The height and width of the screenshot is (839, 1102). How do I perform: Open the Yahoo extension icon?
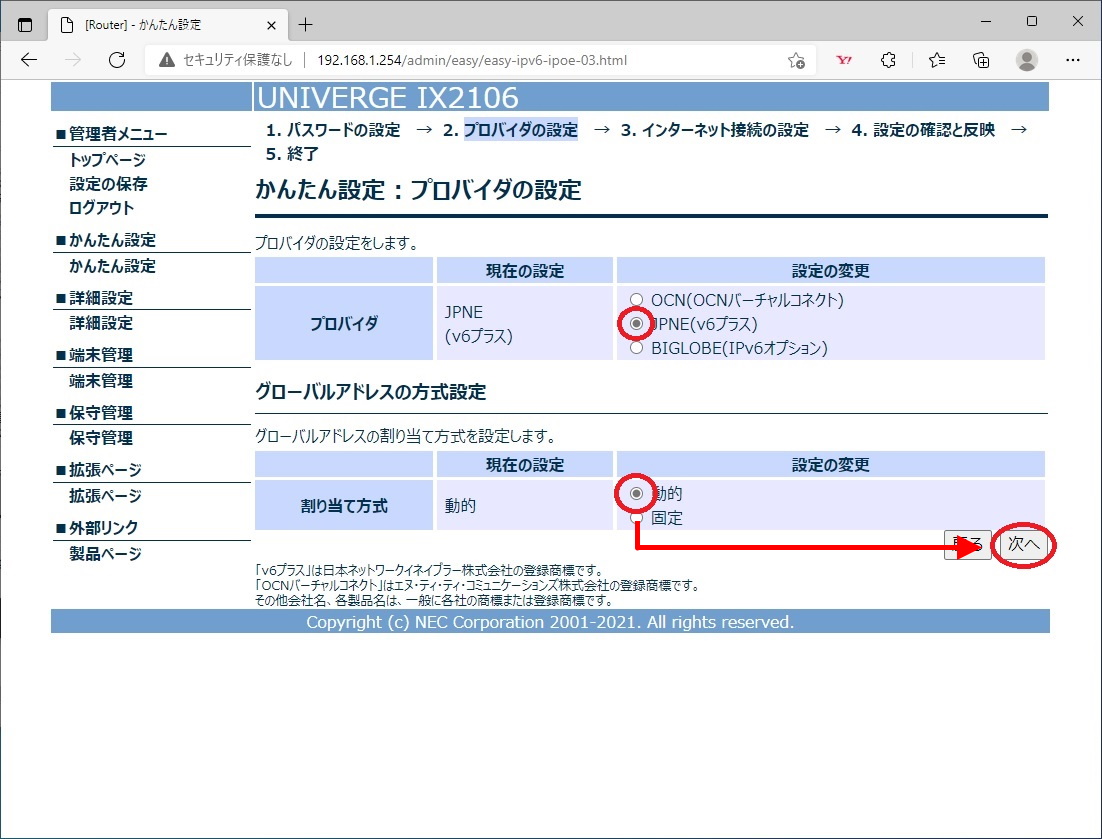844,60
